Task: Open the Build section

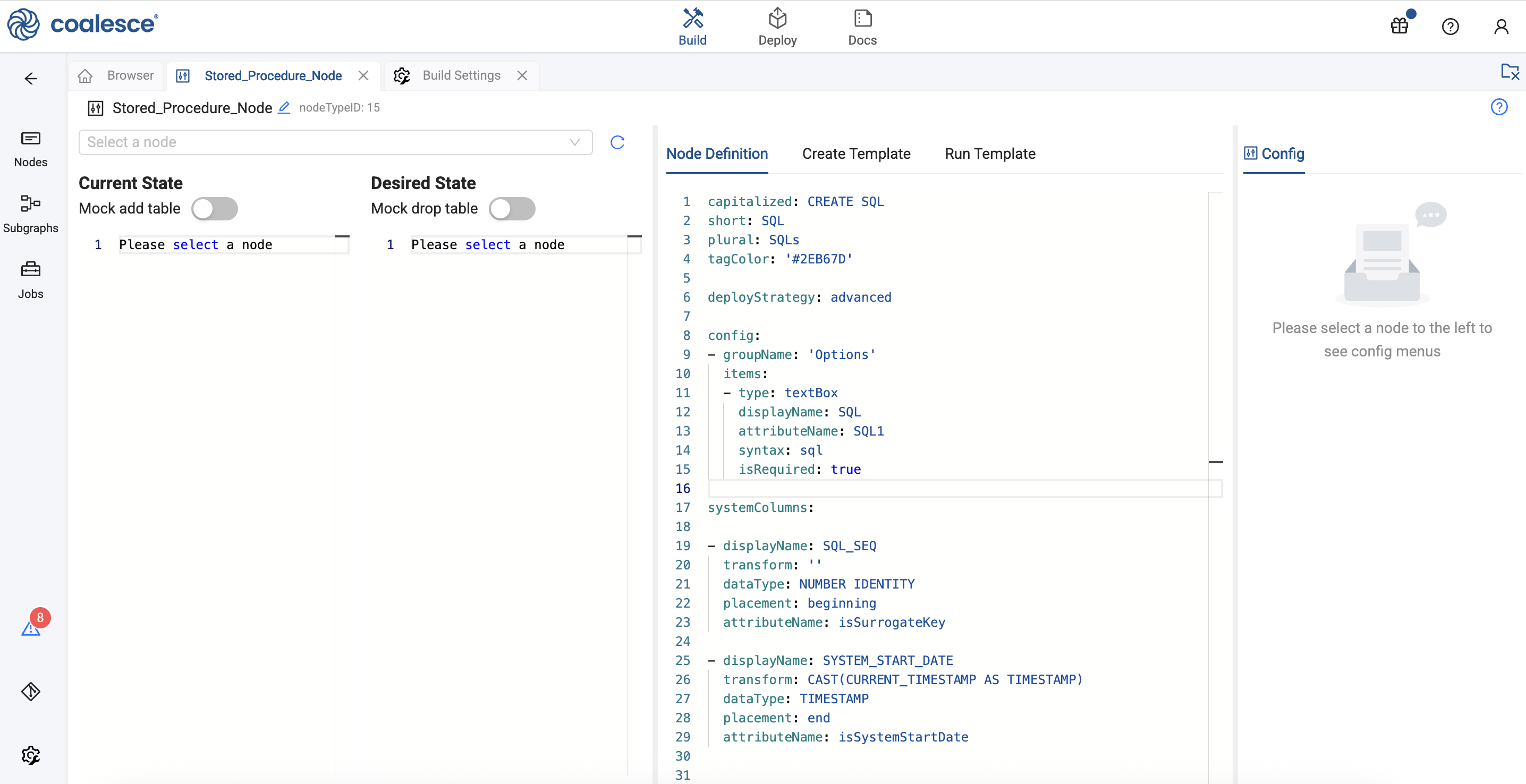Action: pos(692,27)
